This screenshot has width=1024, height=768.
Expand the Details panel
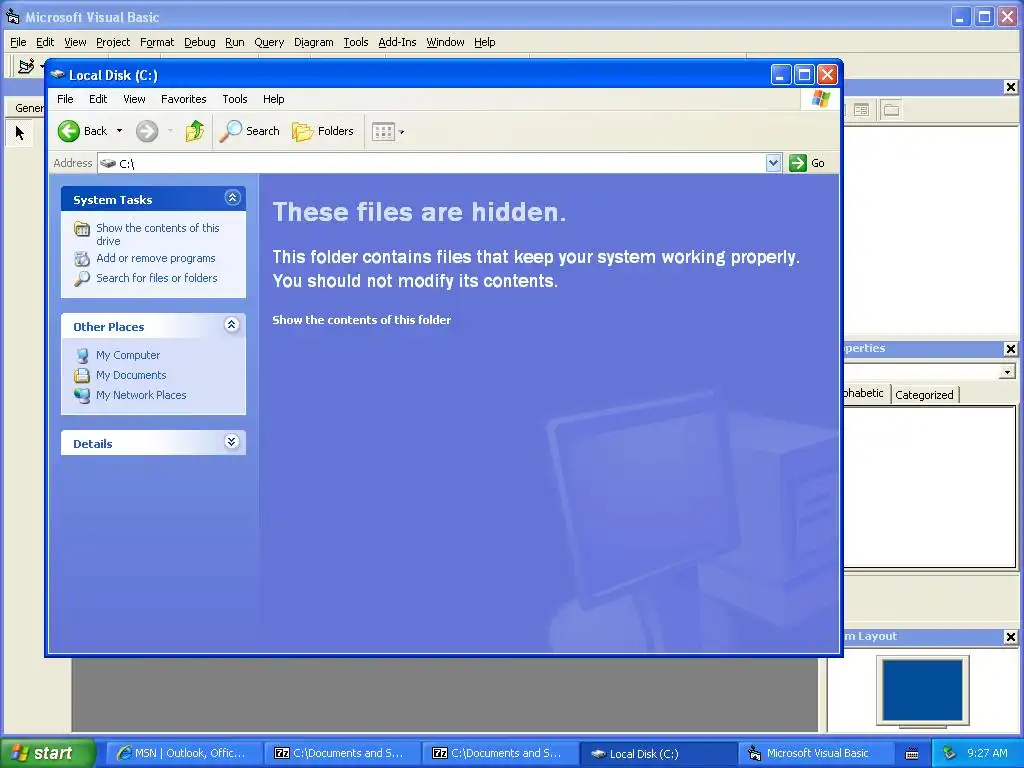(x=232, y=442)
